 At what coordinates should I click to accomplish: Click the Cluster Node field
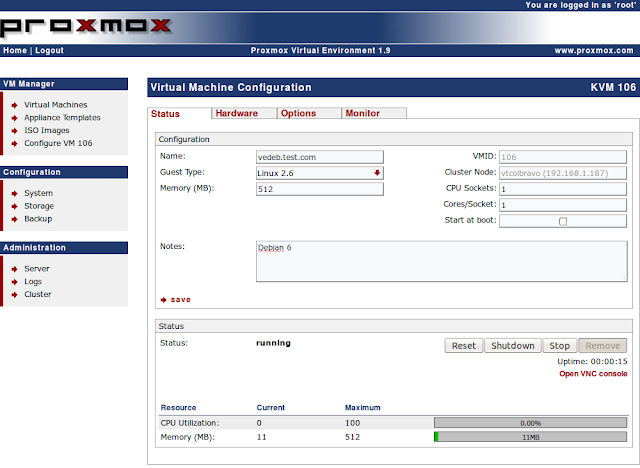[x=563, y=173]
